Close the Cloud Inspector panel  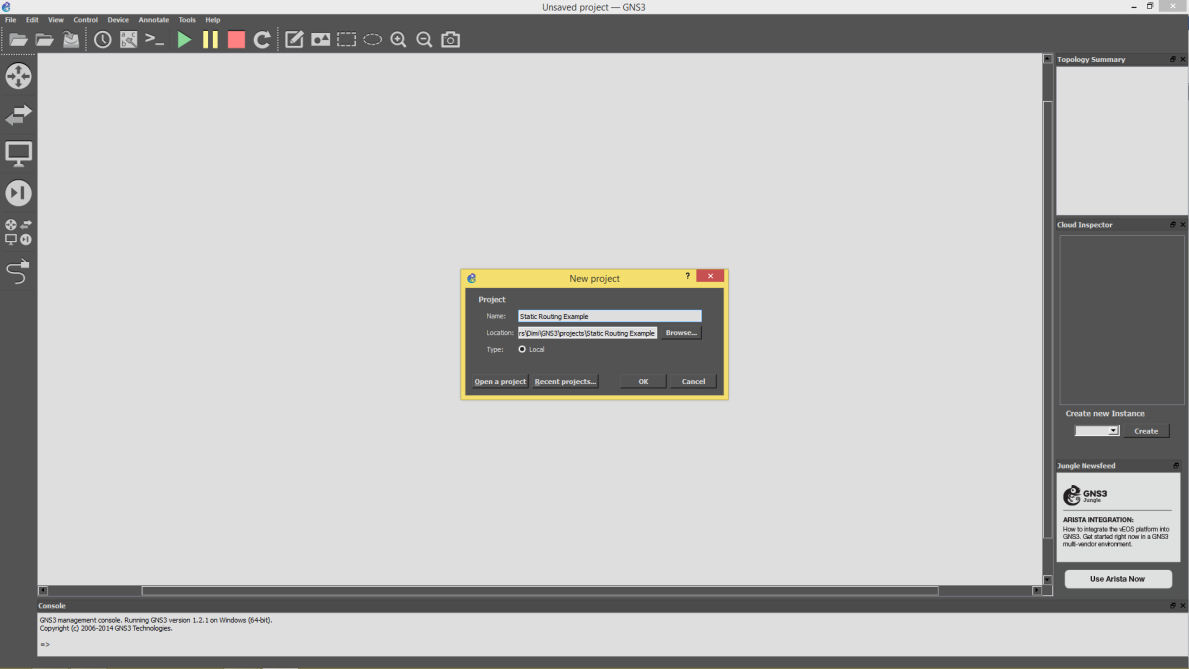pos(1183,225)
